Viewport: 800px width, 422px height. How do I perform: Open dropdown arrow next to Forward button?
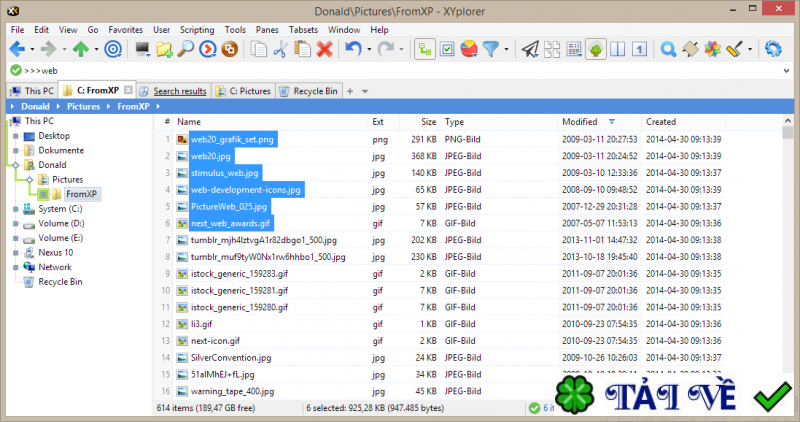click(64, 49)
